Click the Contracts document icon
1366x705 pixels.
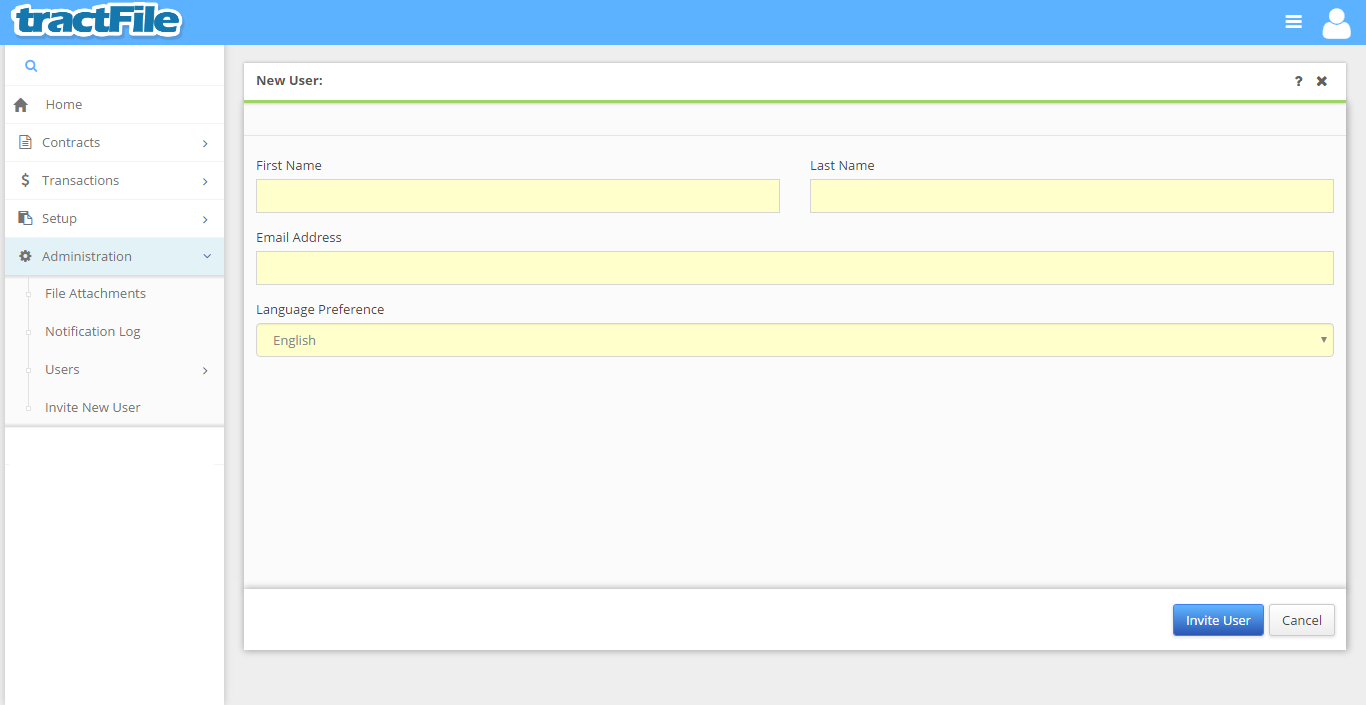point(25,143)
